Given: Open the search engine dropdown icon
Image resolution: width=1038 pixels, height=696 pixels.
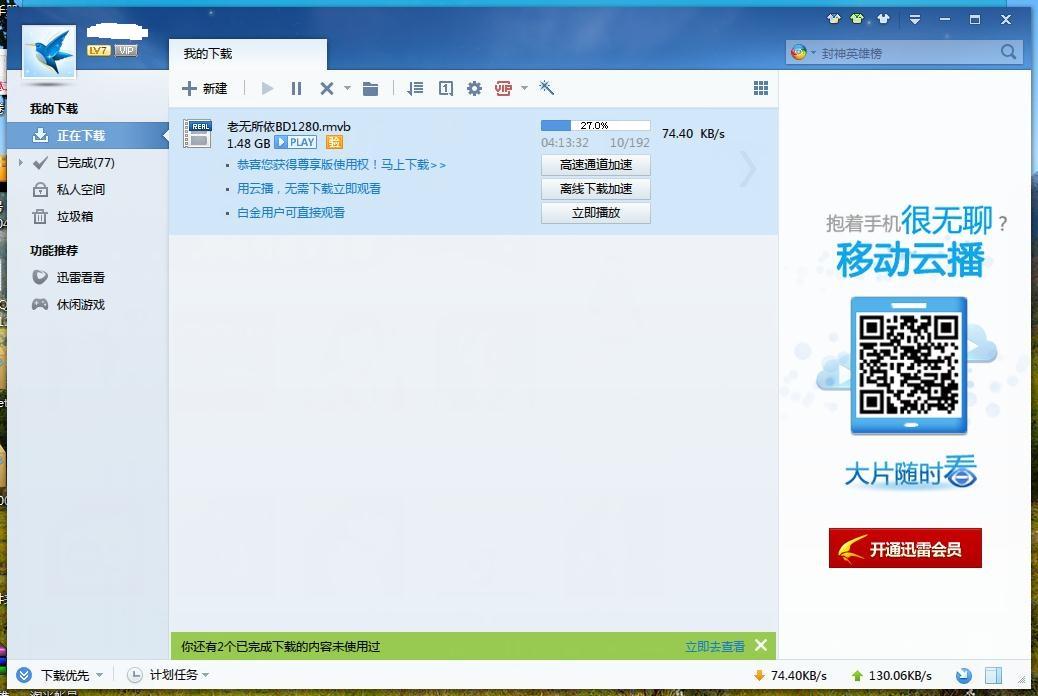Looking at the screenshot, I should [803, 52].
